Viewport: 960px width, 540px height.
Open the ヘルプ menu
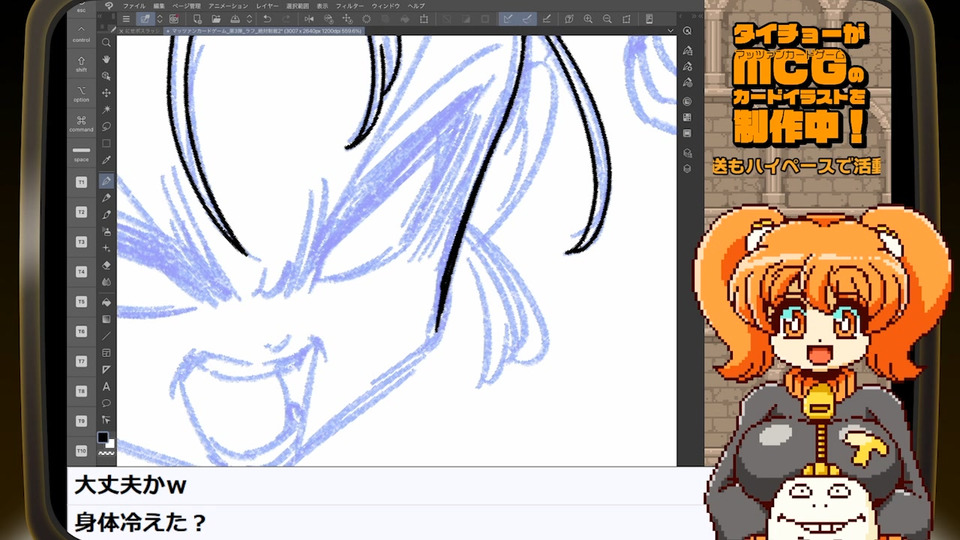pos(416,6)
